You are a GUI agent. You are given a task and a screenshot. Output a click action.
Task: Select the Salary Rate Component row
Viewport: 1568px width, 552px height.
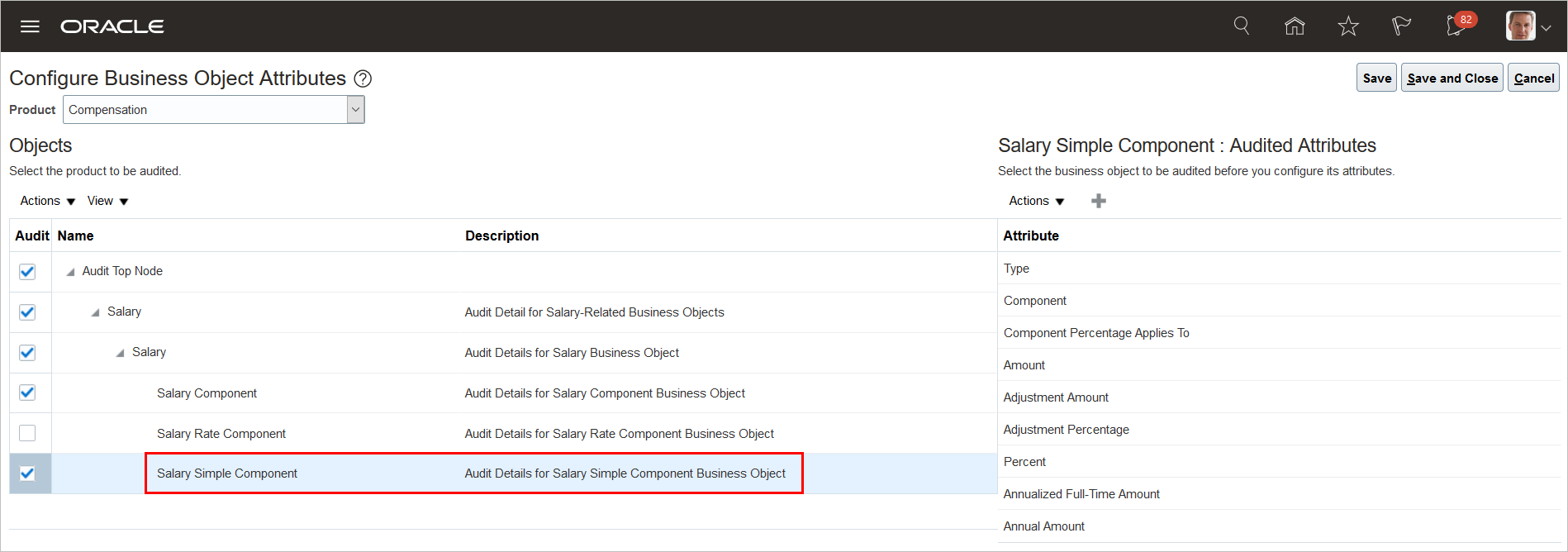click(x=221, y=434)
